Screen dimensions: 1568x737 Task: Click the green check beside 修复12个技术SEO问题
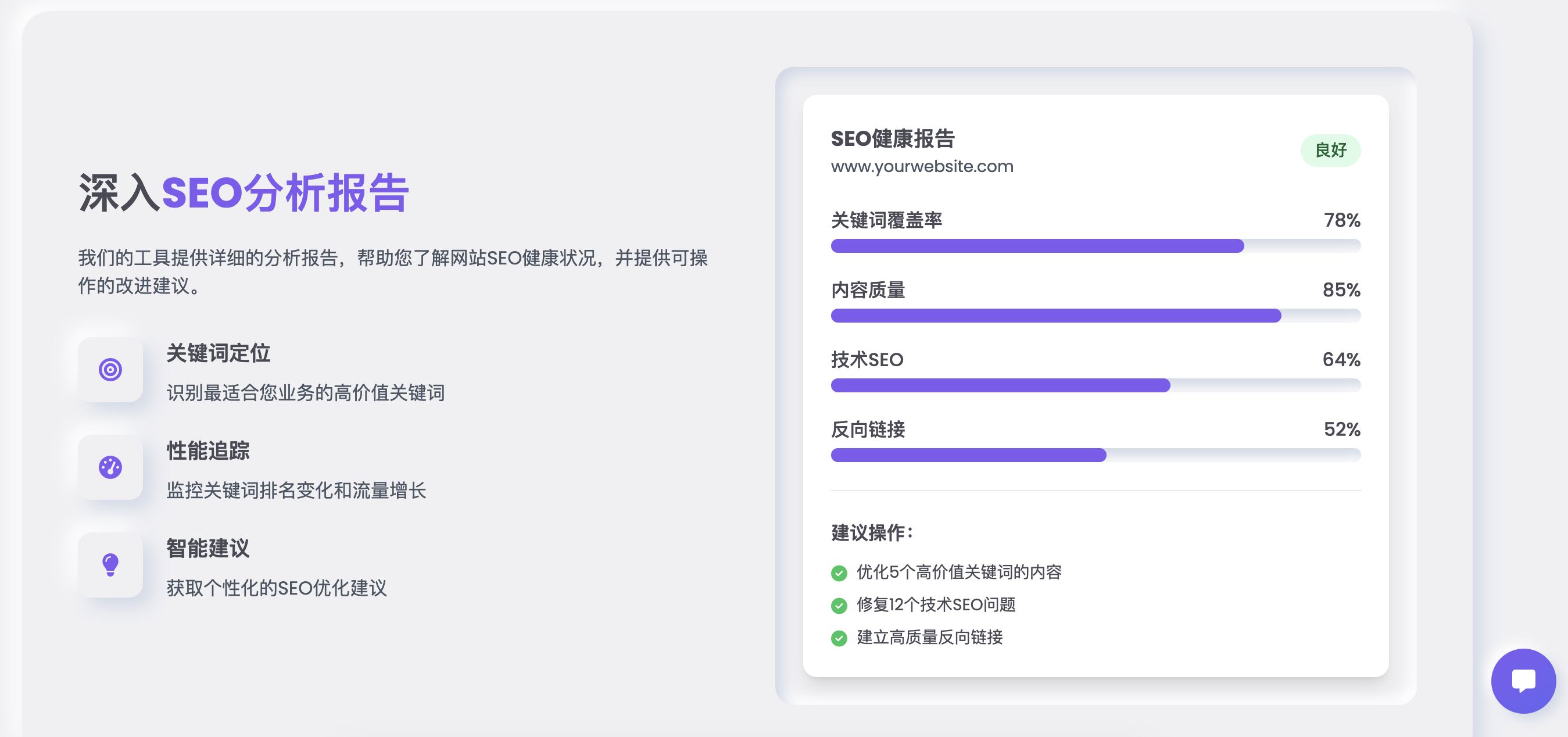[839, 606]
